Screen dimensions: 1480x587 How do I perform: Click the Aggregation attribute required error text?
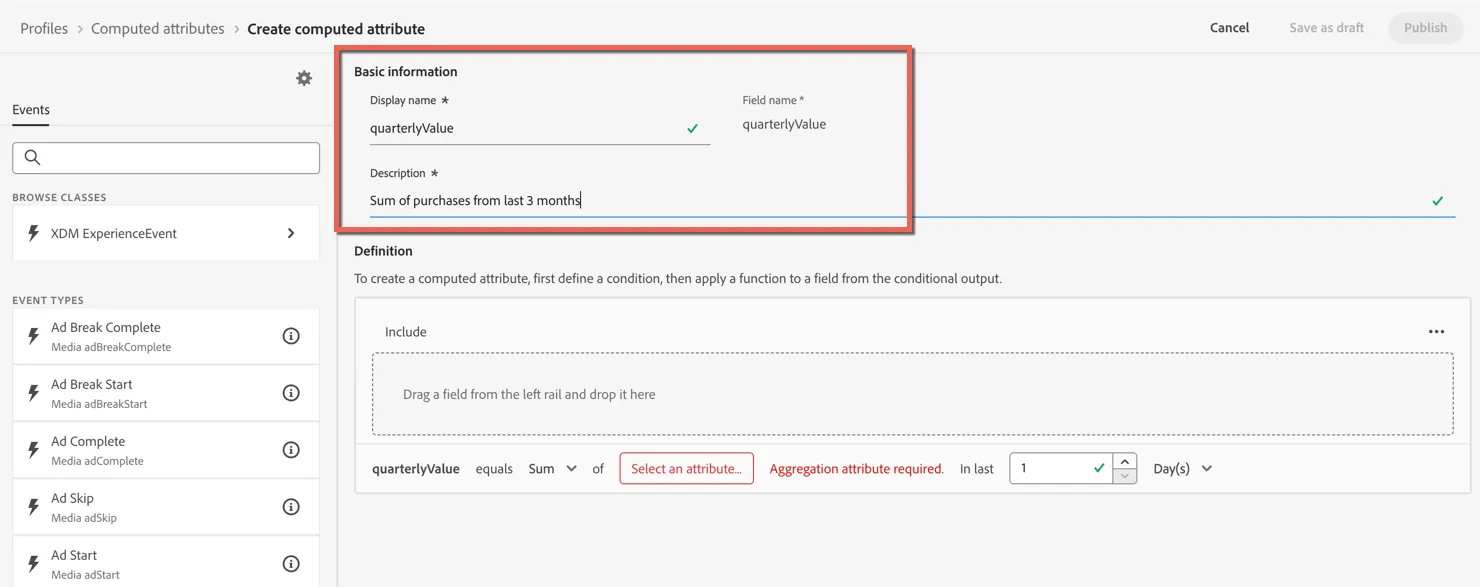click(857, 468)
